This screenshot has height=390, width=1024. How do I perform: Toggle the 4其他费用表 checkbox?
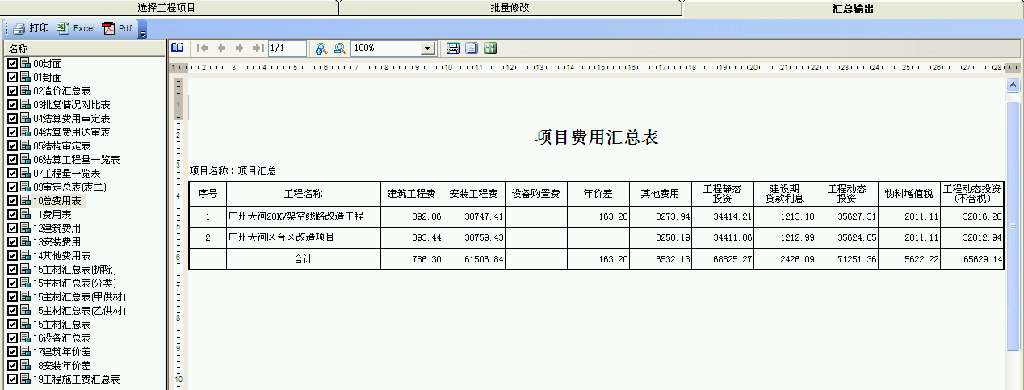[x=12, y=255]
